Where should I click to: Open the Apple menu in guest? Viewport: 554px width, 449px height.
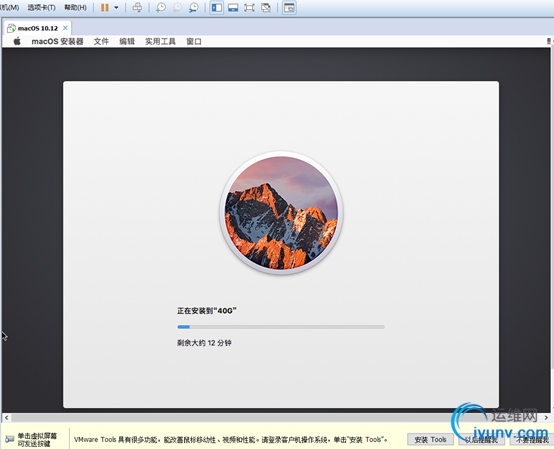(x=17, y=41)
